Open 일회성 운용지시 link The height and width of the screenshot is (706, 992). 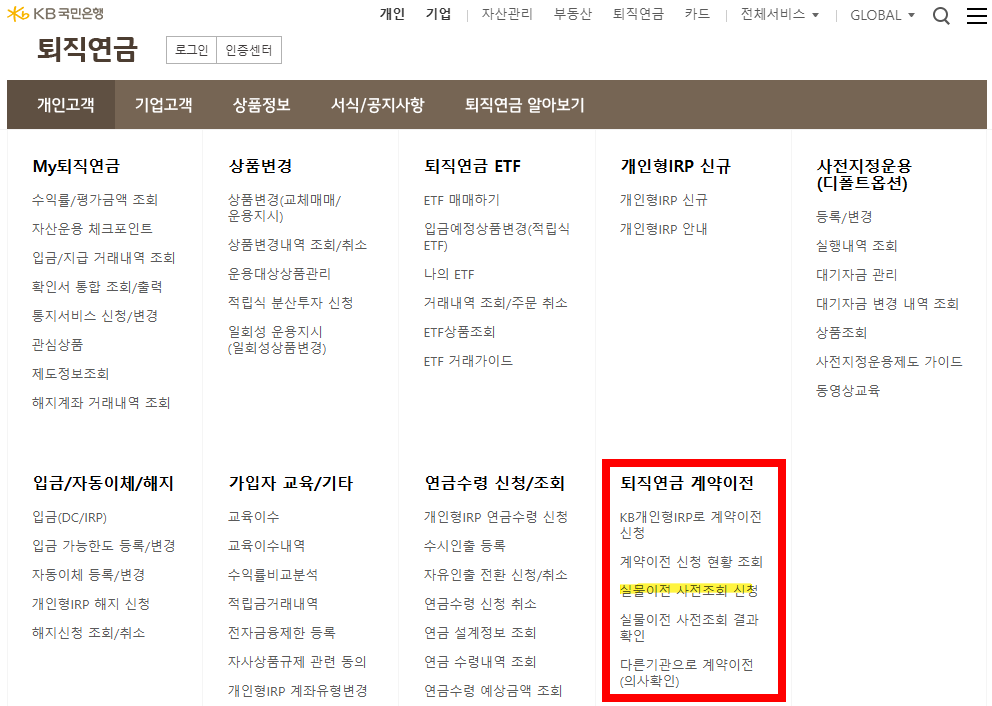277,340
